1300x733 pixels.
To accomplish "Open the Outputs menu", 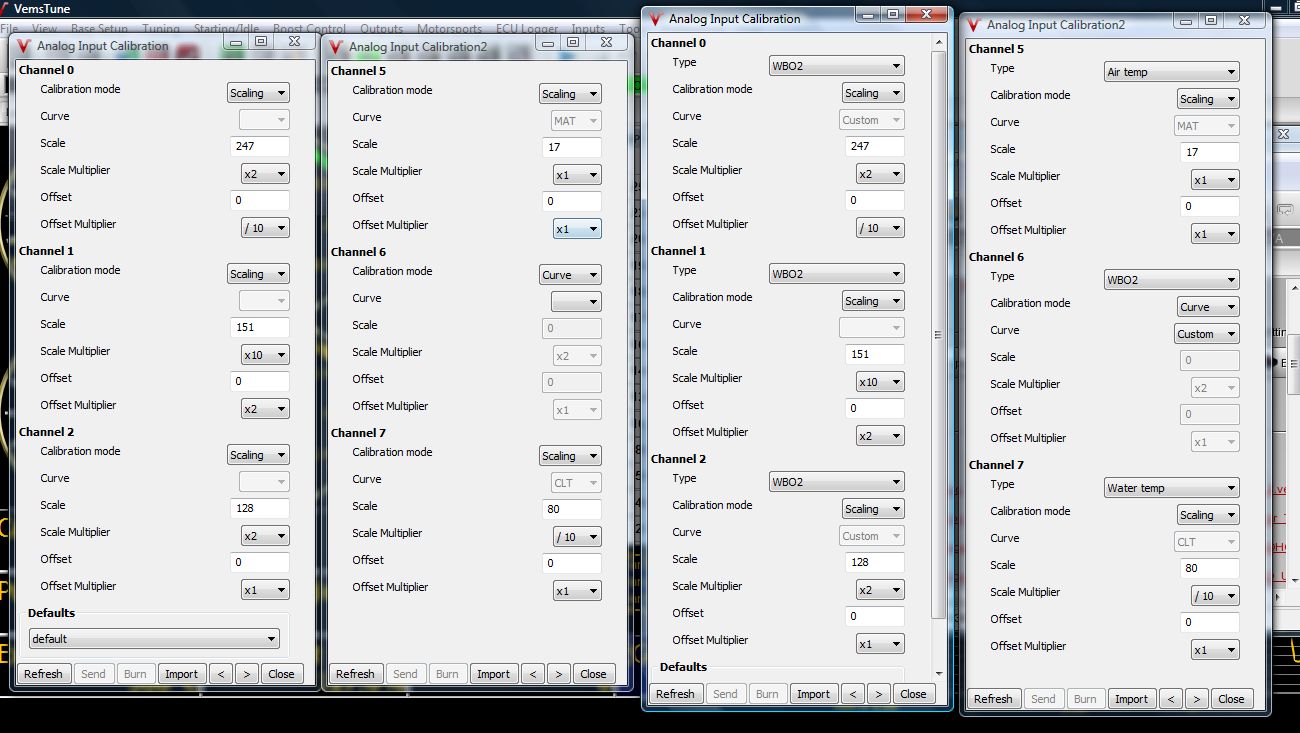I will coord(381,29).
